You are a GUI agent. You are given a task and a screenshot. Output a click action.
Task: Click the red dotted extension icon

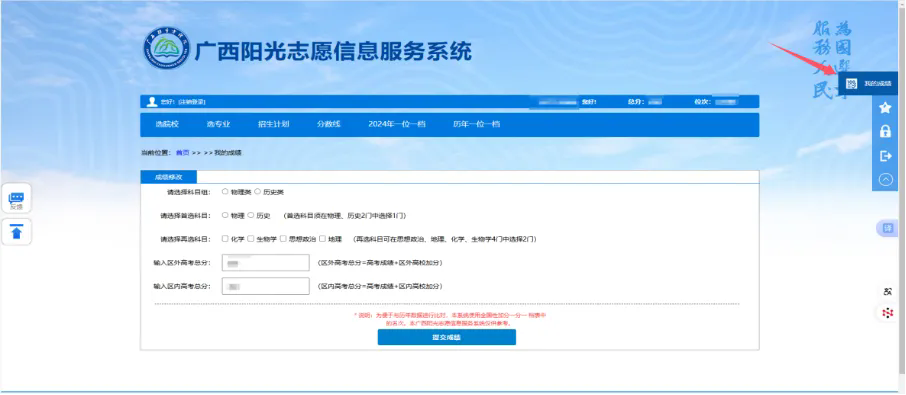[888, 313]
